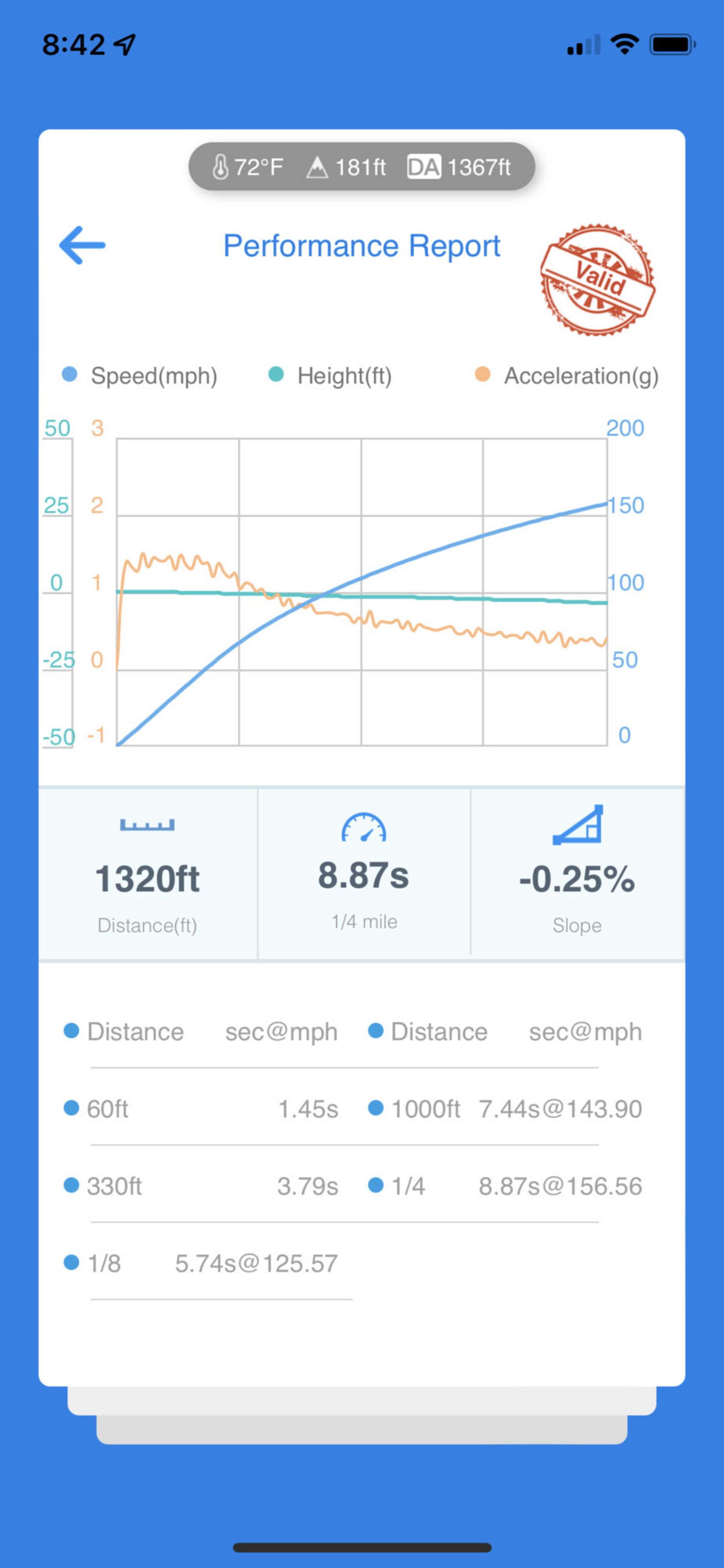Select the 1000ft result row
724x1568 pixels.
pyautogui.click(x=505, y=1108)
